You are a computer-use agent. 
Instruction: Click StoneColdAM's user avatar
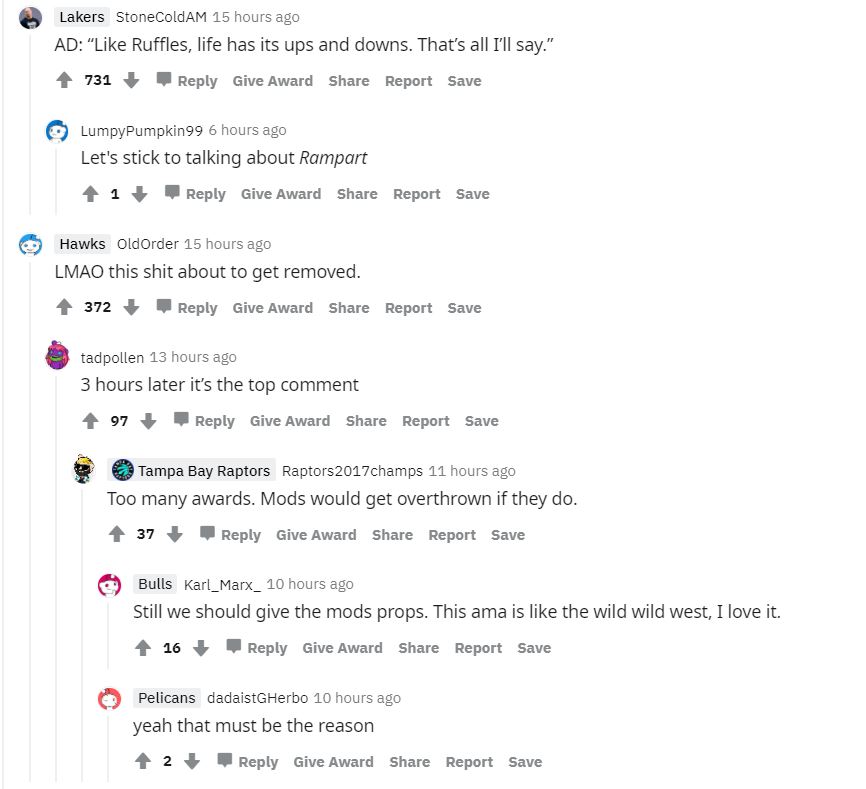coord(31,18)
